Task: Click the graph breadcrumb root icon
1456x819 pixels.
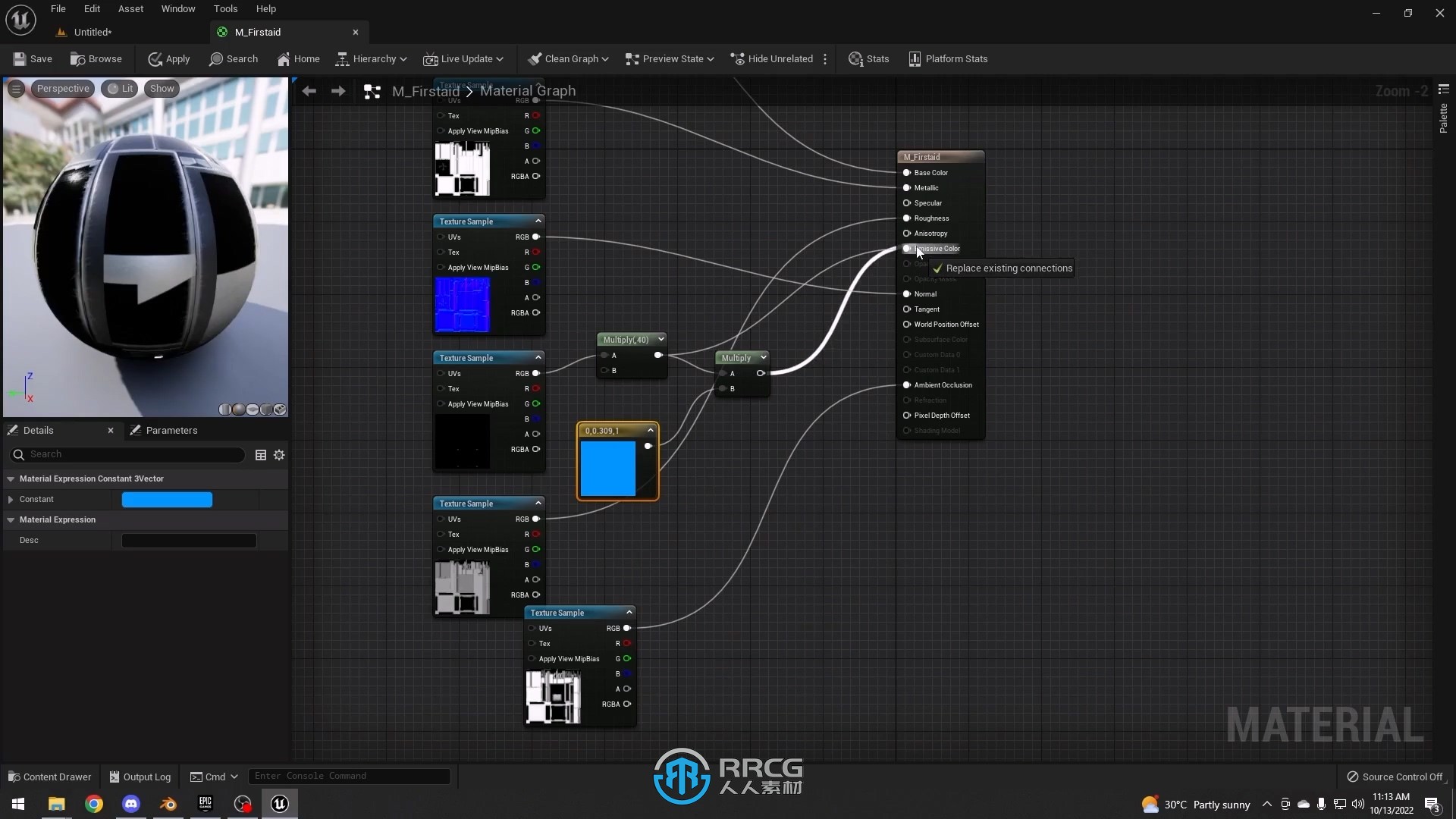Action: pyautogui.click(x=372, y=92)
